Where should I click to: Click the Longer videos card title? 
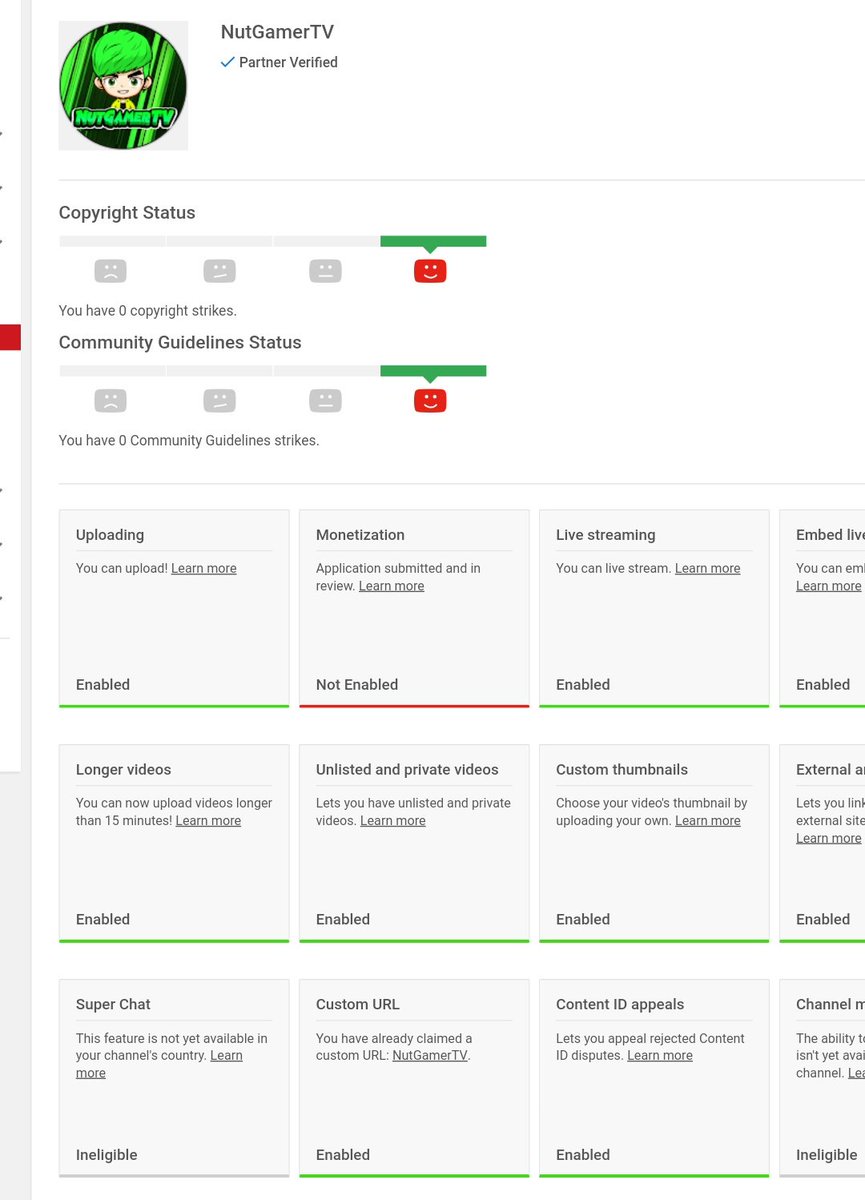click(x=123, y=770)
